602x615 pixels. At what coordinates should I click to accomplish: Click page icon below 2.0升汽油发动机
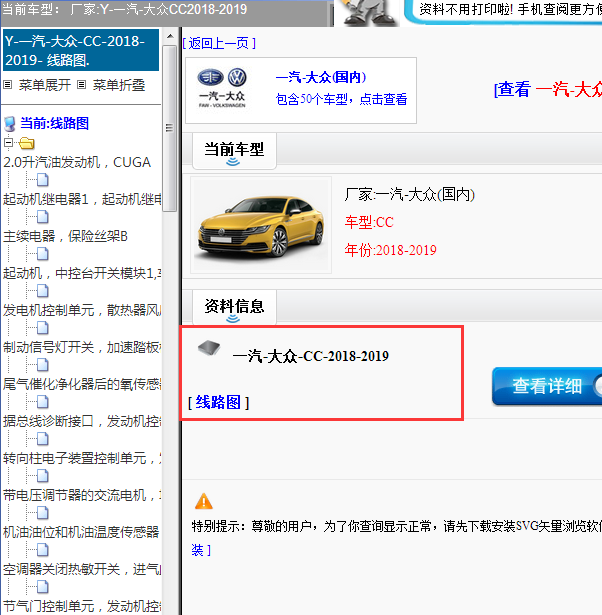tap(43, 180)
